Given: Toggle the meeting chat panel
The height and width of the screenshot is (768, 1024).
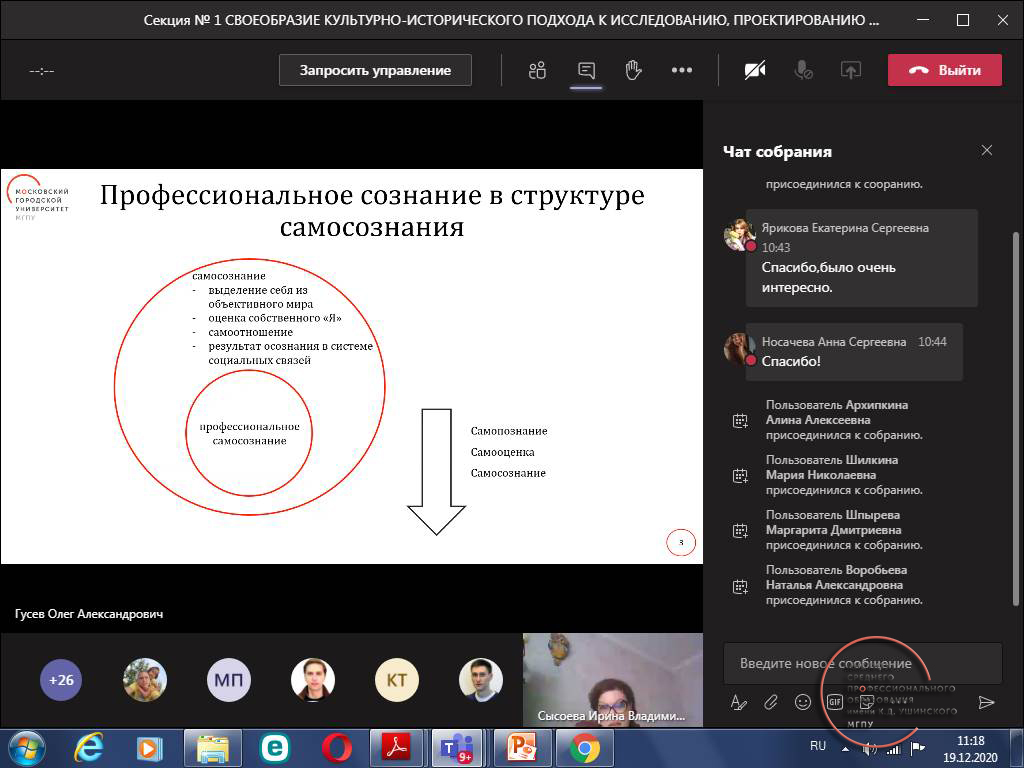Looking at the screenshot, I should click(586, 70).
